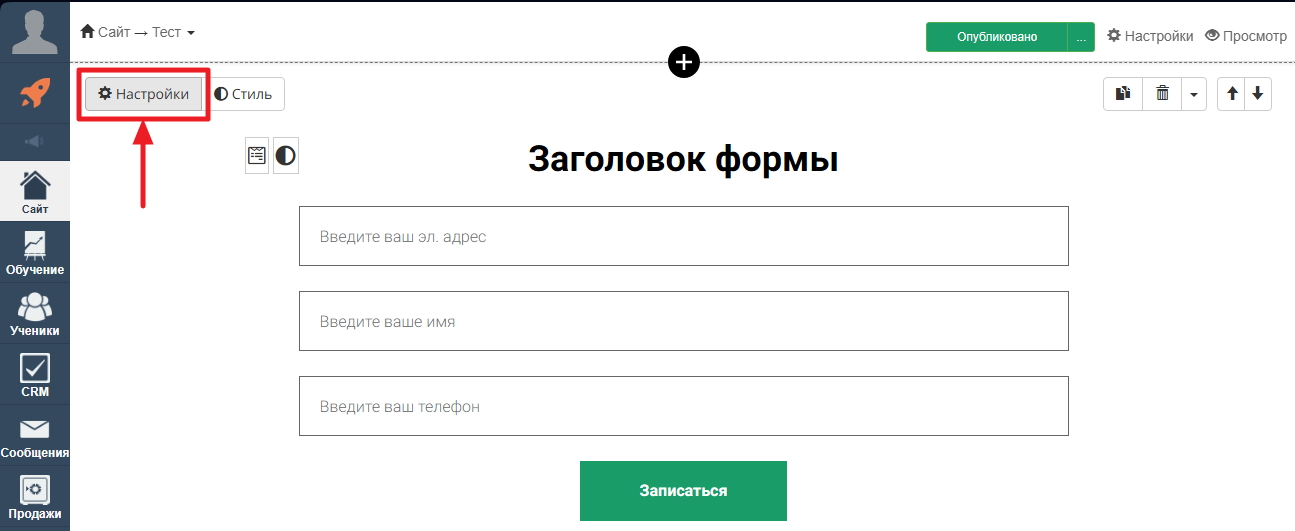Viewport: 1295px width, 531px height.
Task: Open the ellipsis menu beside Опубликовано
Action: [1081, 37]
